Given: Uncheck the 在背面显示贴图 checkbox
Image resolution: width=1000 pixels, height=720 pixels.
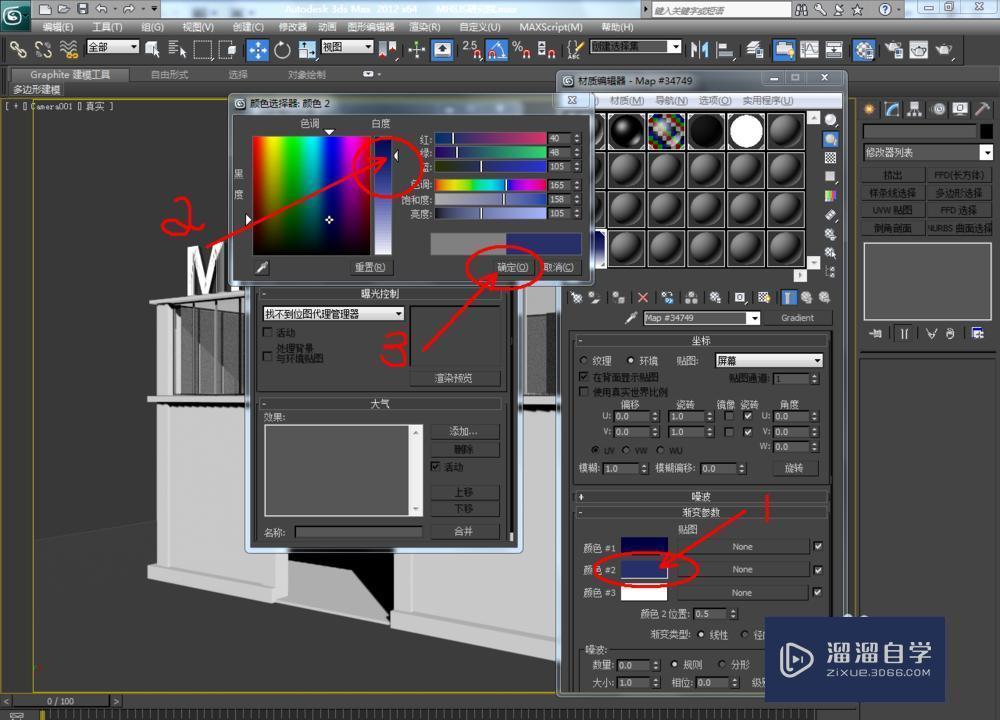Looking at the screenshot, I should point(581,377).
